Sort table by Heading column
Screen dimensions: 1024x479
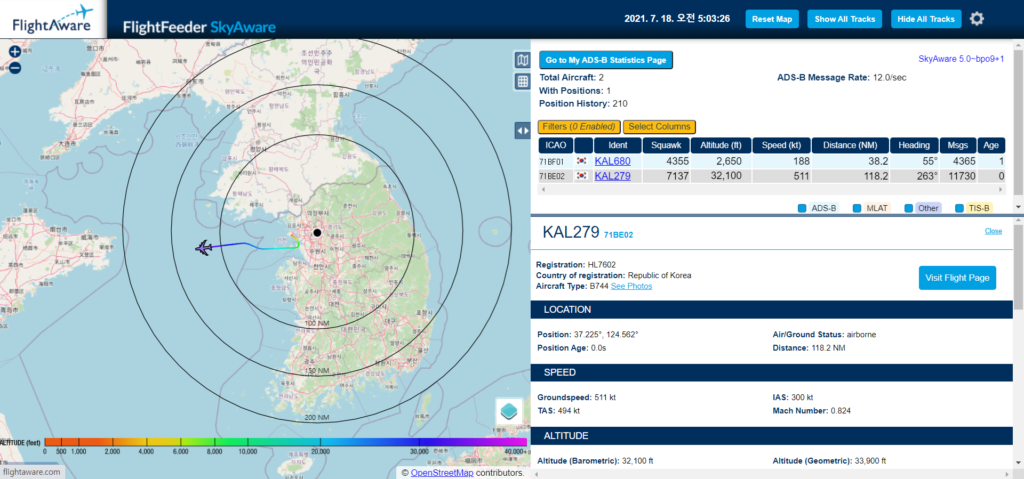[913, 145]
